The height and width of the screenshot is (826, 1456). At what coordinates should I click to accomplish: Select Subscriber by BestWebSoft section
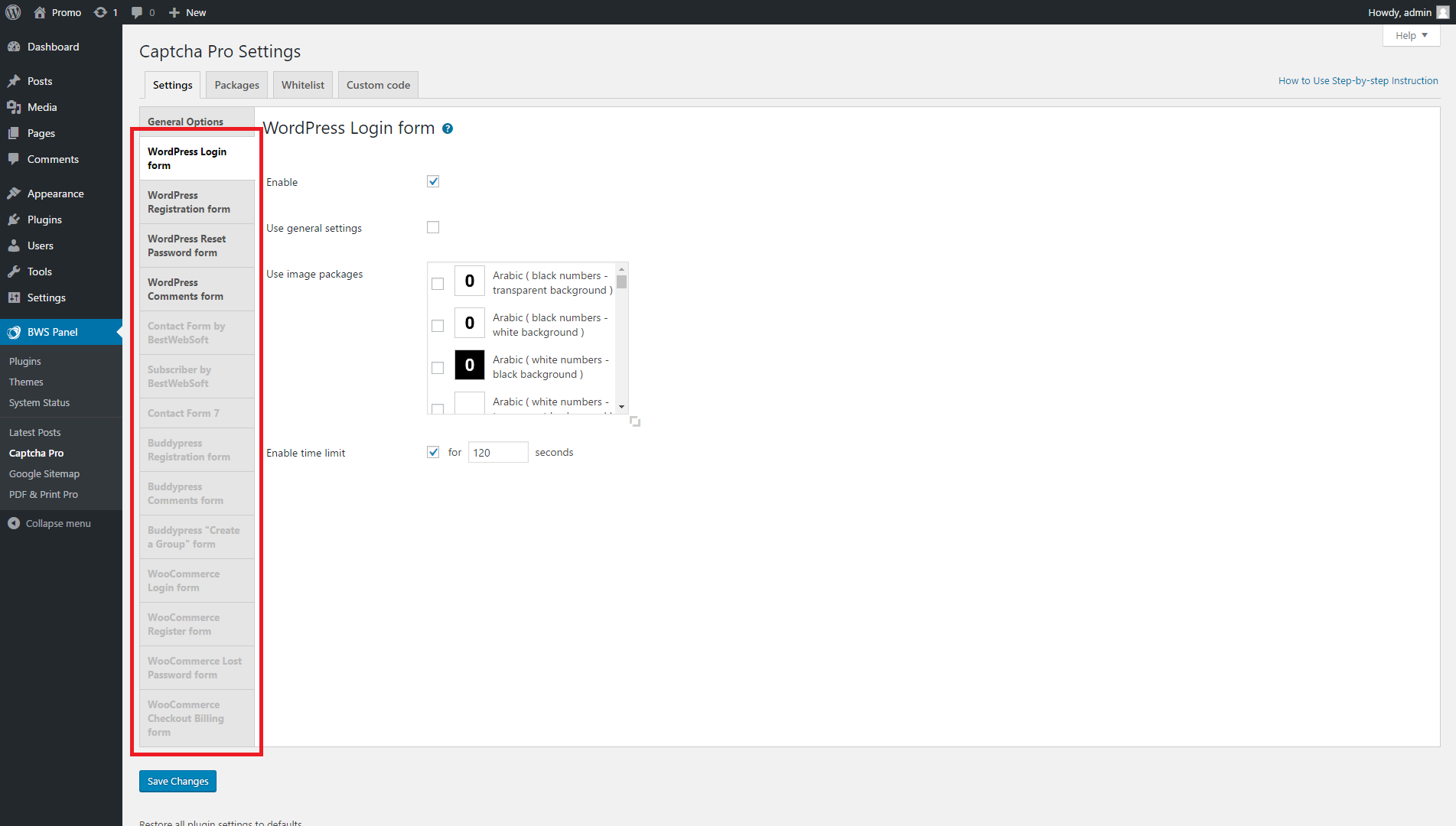click(197, 376)
